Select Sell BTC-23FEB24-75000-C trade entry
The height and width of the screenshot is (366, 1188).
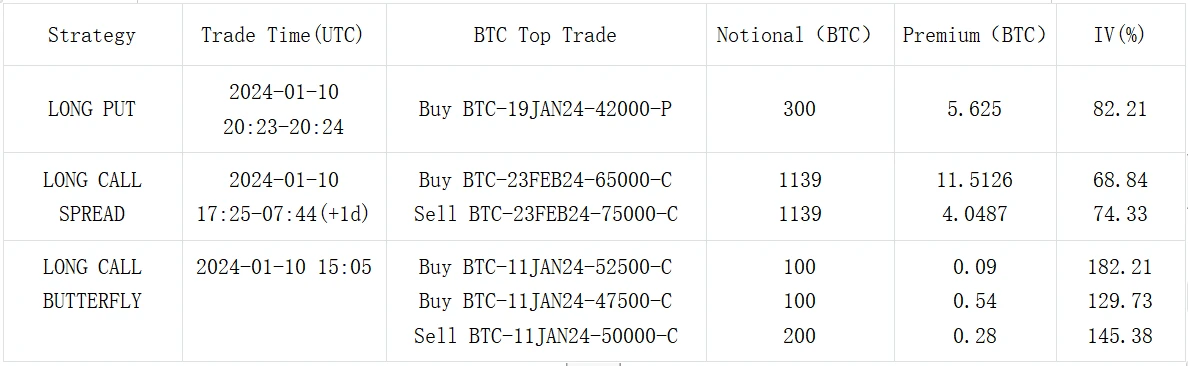tap(546, 214)
